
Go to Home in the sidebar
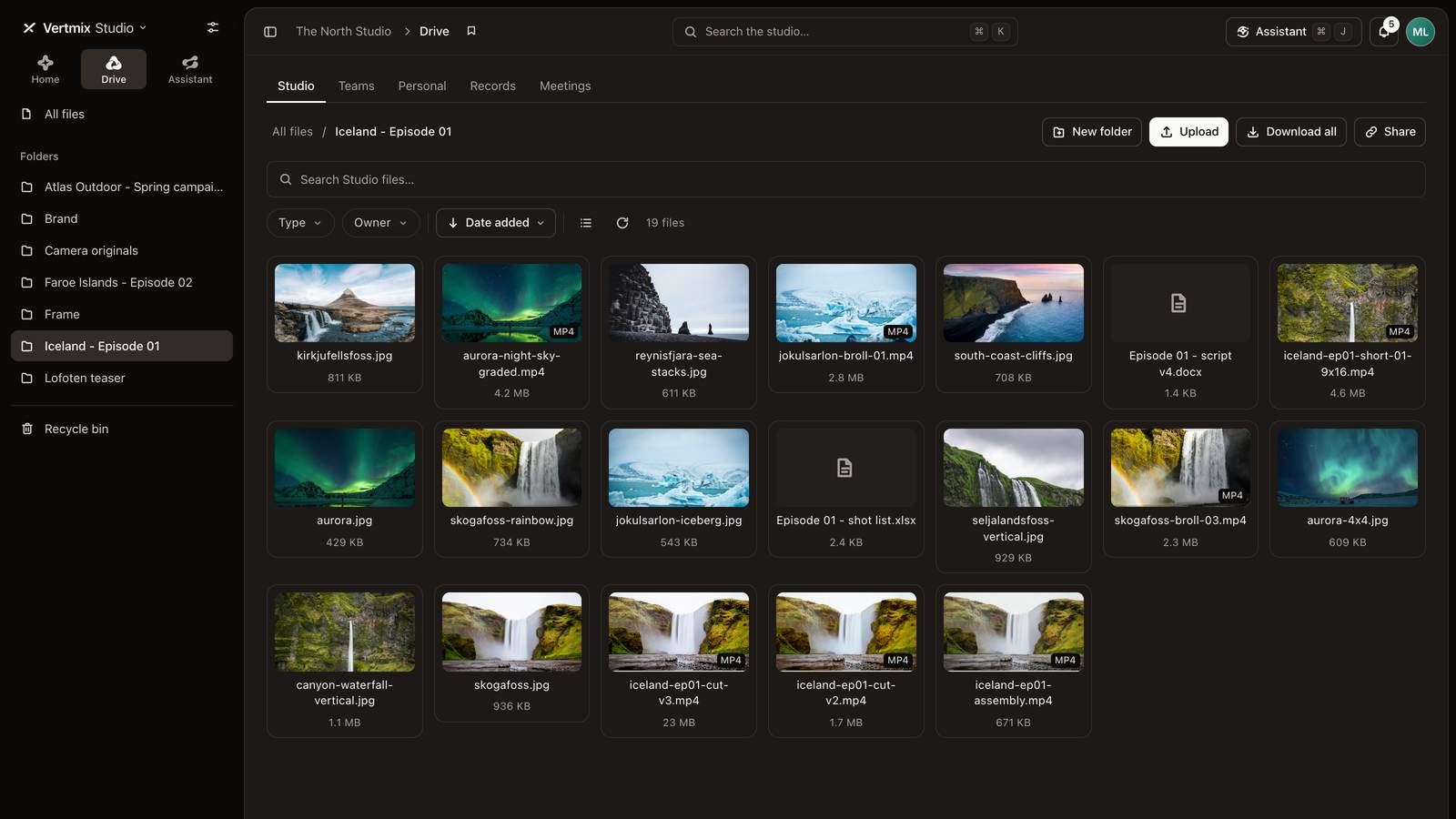(45, 69)
